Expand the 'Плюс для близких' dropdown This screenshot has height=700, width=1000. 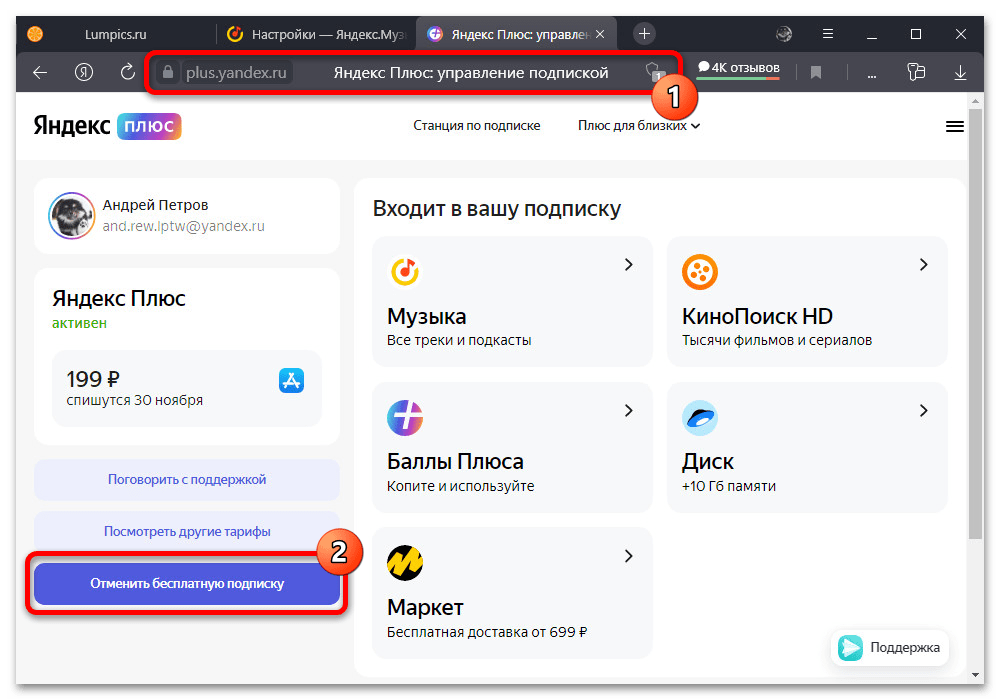(639, 126)
